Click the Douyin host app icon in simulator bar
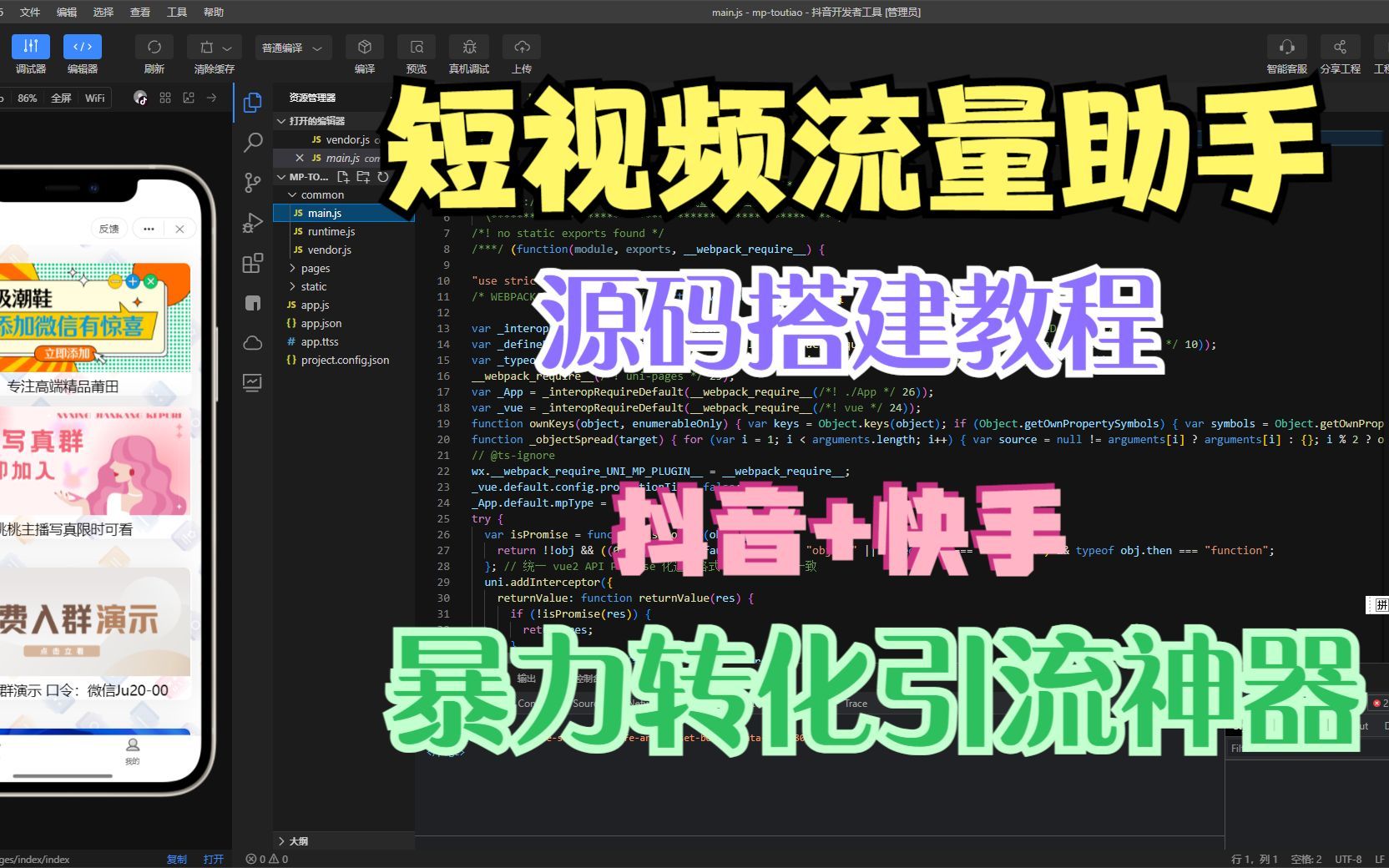The image size is (1389, 868). point(140,98)
